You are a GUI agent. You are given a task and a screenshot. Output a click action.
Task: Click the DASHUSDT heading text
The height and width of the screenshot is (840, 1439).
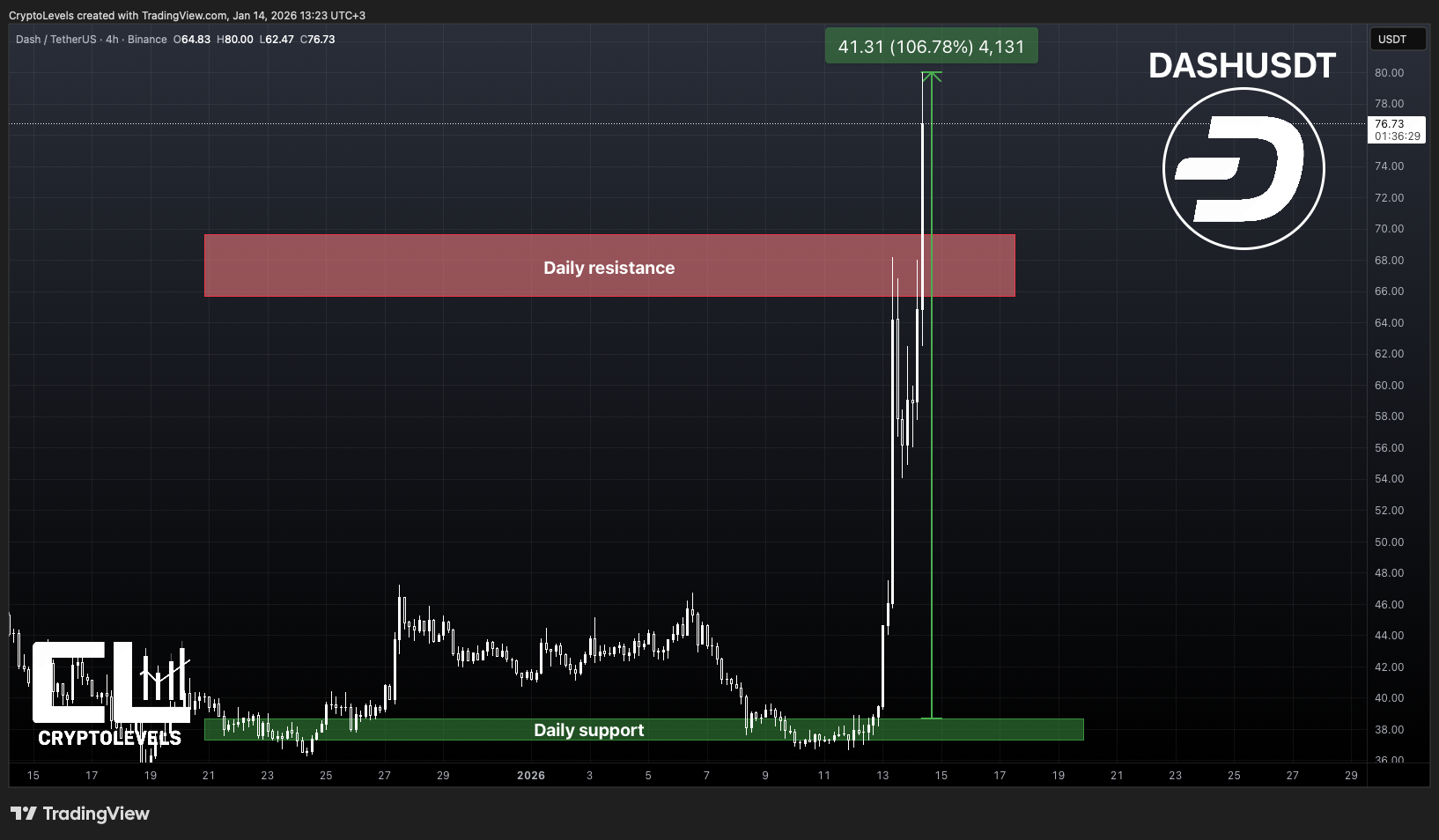[x=1242, y=66]
